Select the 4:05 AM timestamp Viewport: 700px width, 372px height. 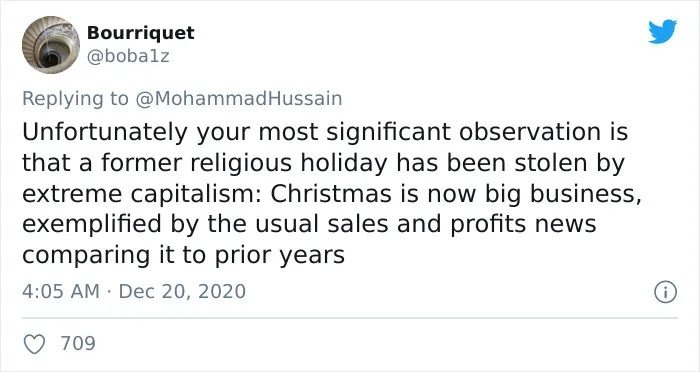pos(61,291)
